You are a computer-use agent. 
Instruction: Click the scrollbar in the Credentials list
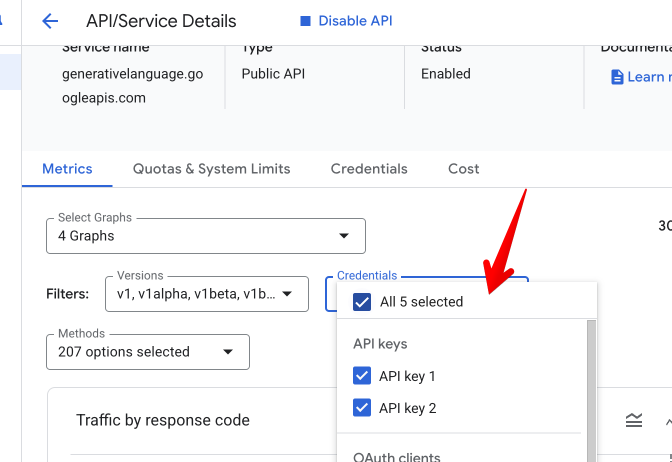(x=591, y=390)
